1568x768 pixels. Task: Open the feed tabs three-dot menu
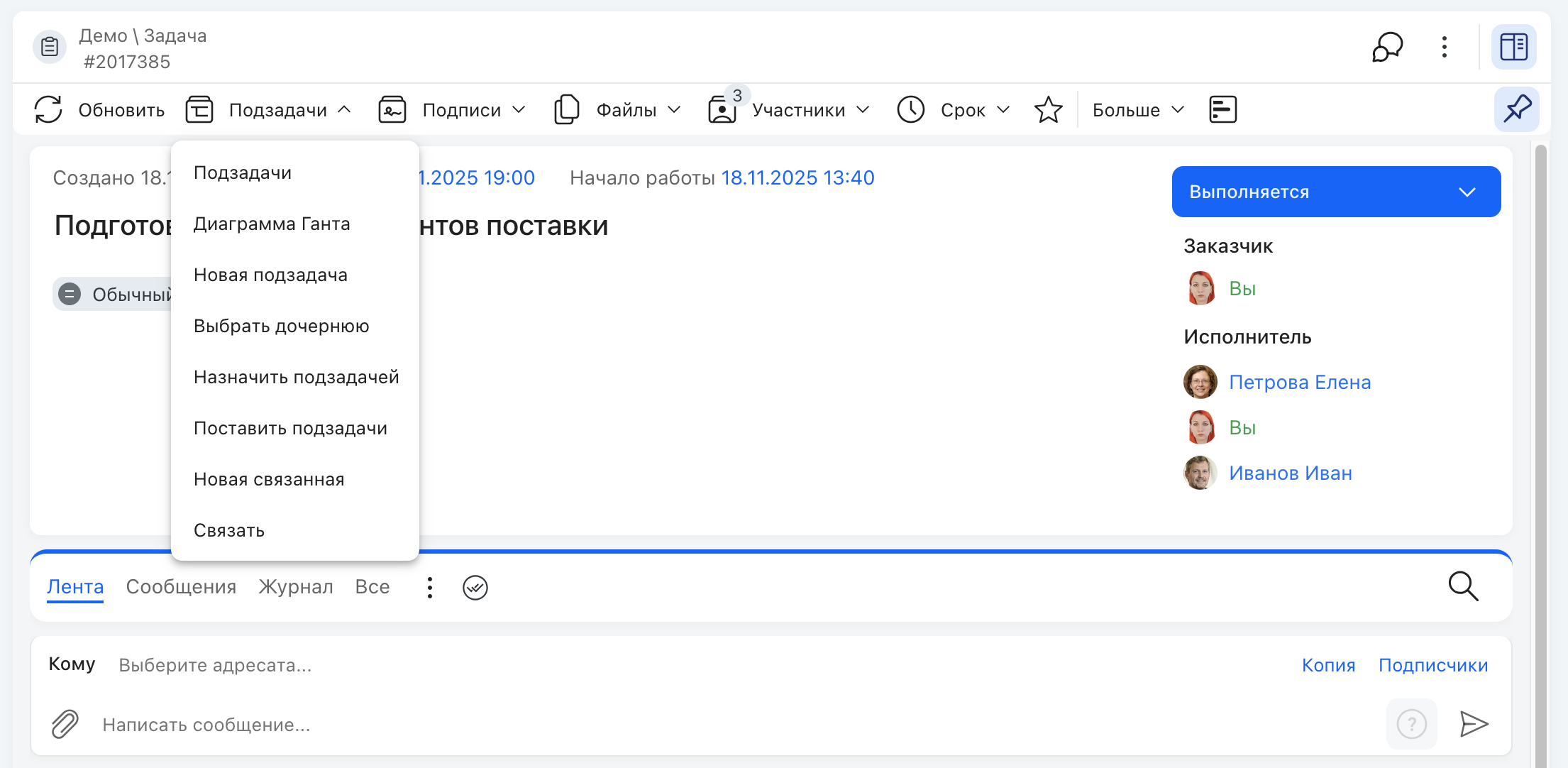(x=429, y=587)
